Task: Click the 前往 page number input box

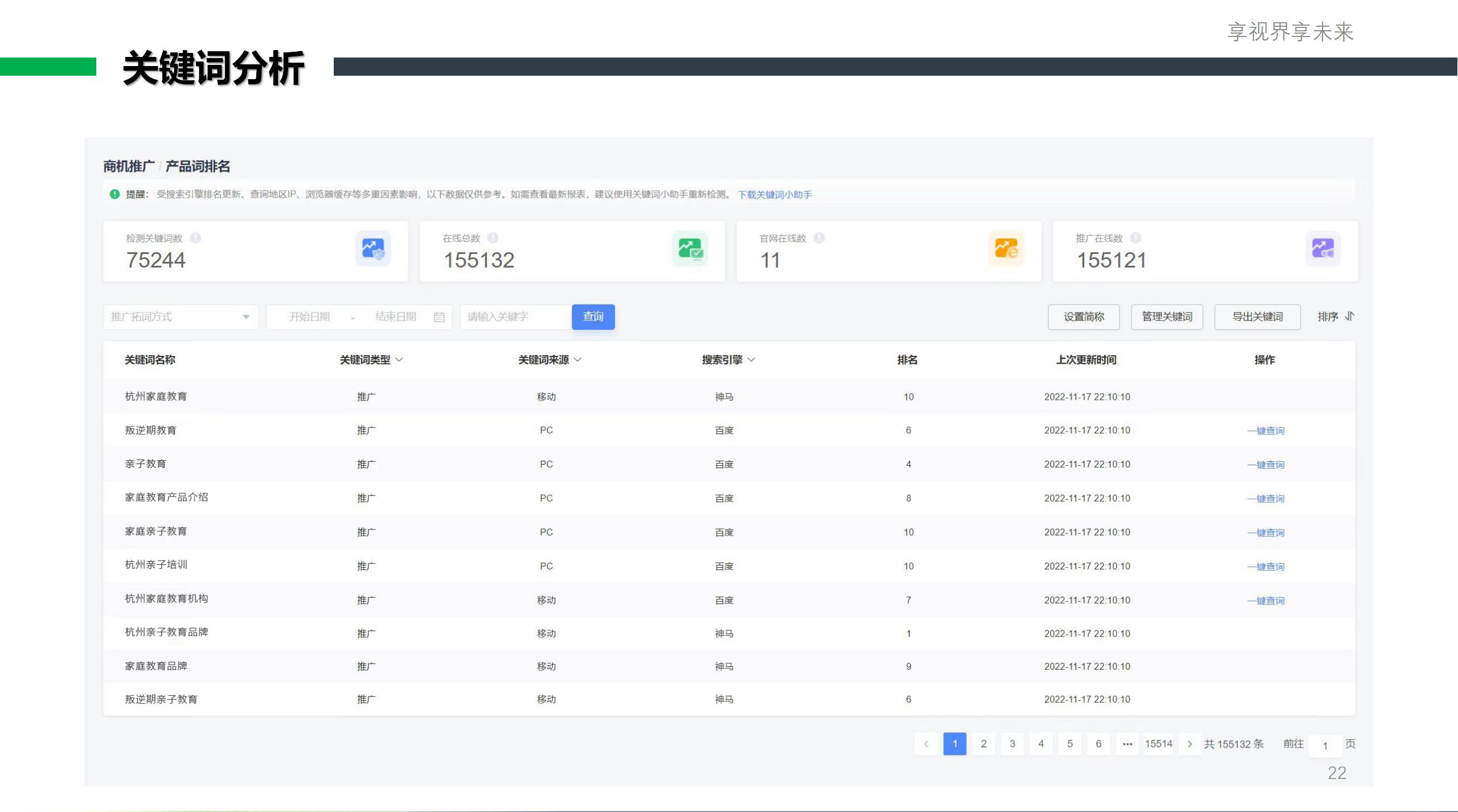Action: pyautogui.click(x=1325, y=745)
